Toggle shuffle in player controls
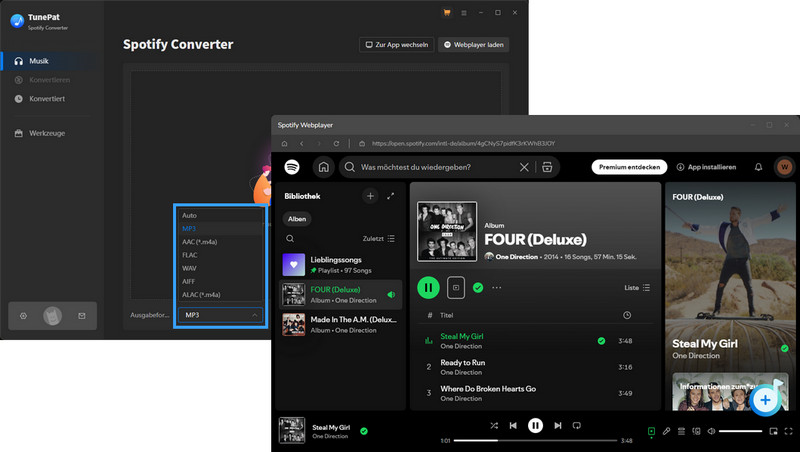800x452 pixels. click(x=494, y=425)
